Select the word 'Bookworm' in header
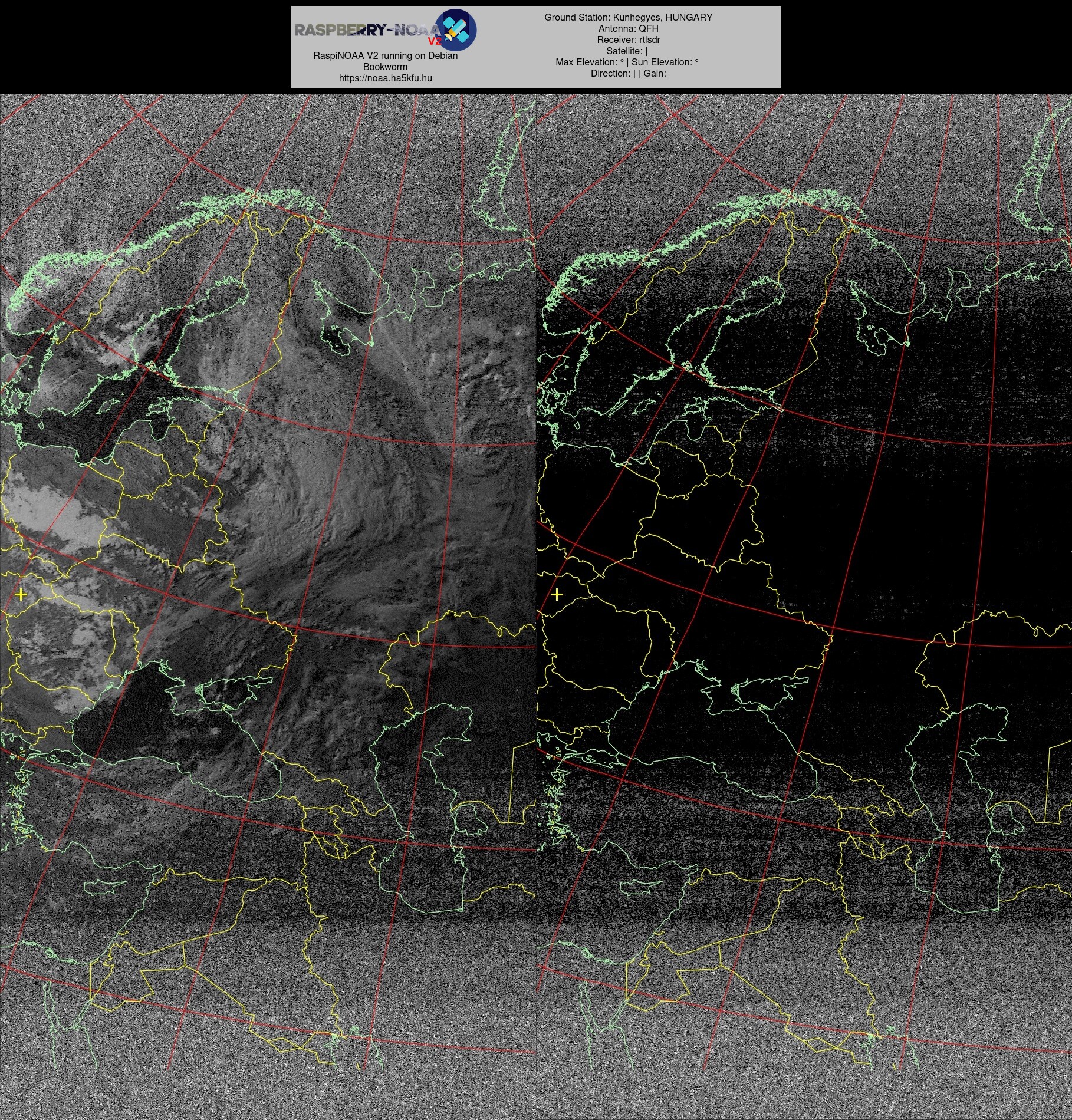This screenshot has height=1120, width=1072. point(385,67)
